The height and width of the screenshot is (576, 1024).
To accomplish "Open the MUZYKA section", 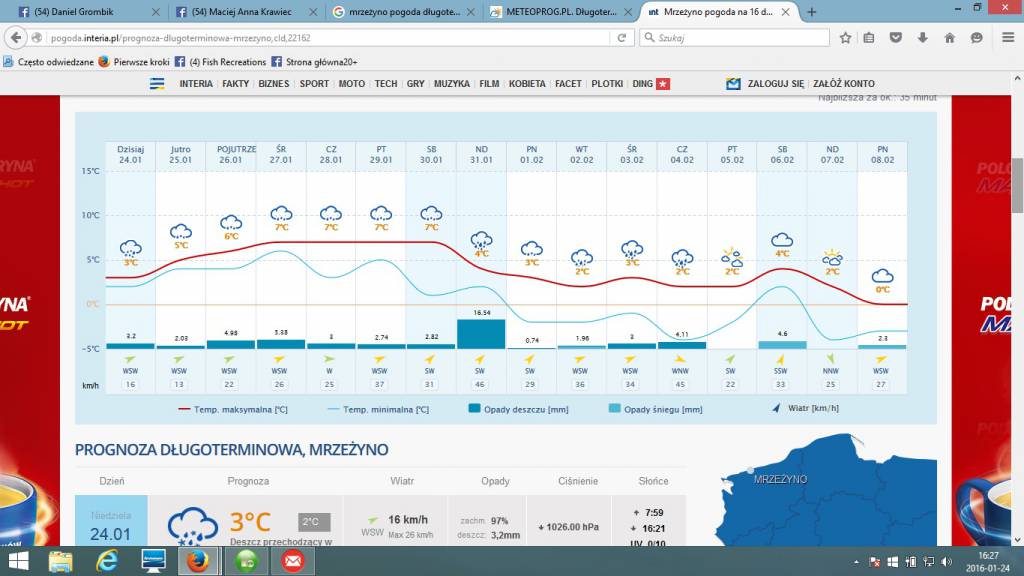I will pos(451,84).
